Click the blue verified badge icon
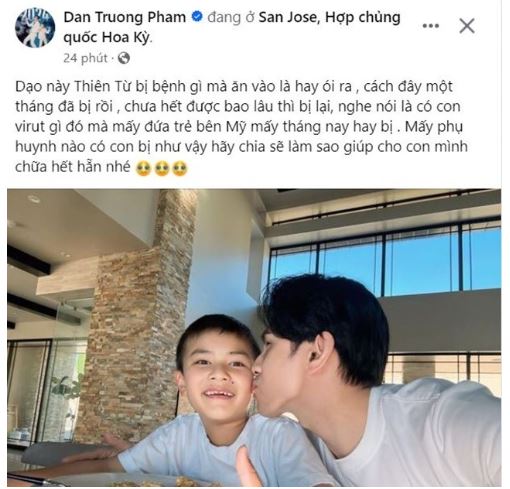510x489 pixels. [197, 16]
